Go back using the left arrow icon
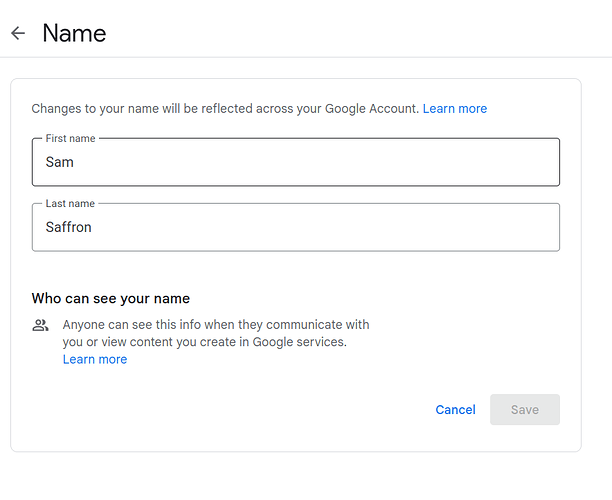Image resolution: width=612 pixels, height=500 pixels. [18, 33]
